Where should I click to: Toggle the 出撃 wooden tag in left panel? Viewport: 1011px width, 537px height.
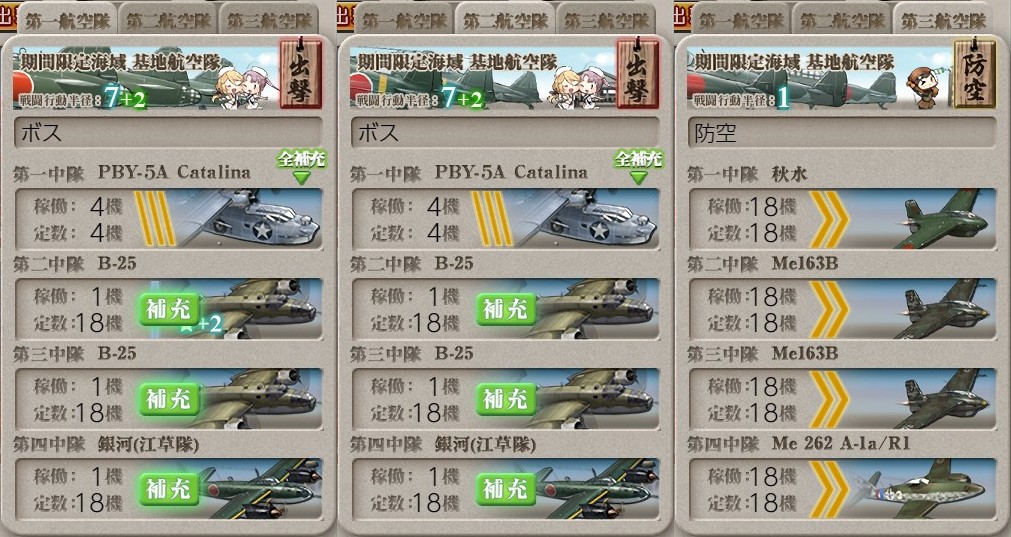pos(300,73)
